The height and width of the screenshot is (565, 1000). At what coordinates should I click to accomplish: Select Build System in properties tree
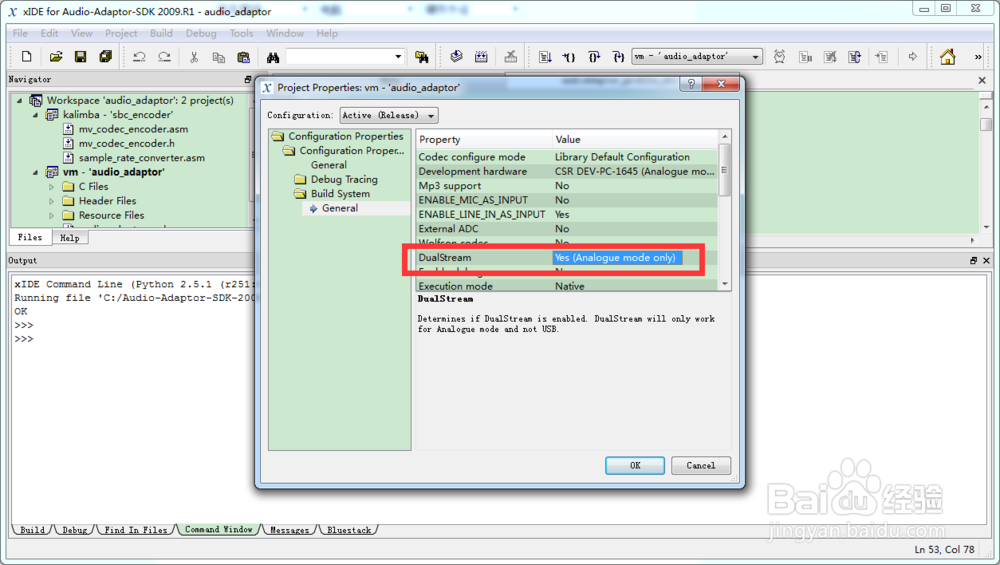340,193
